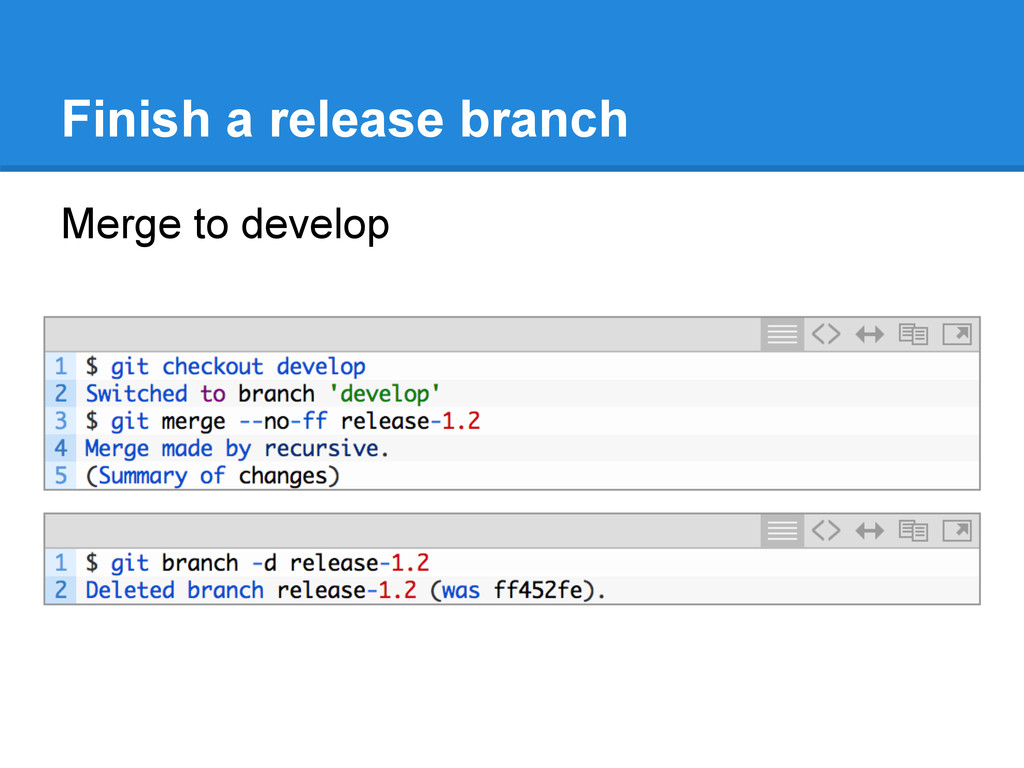The width and height of the screenshot is (1024, 768).
Task: Open second code block in new window
Action: click(957, 530)
